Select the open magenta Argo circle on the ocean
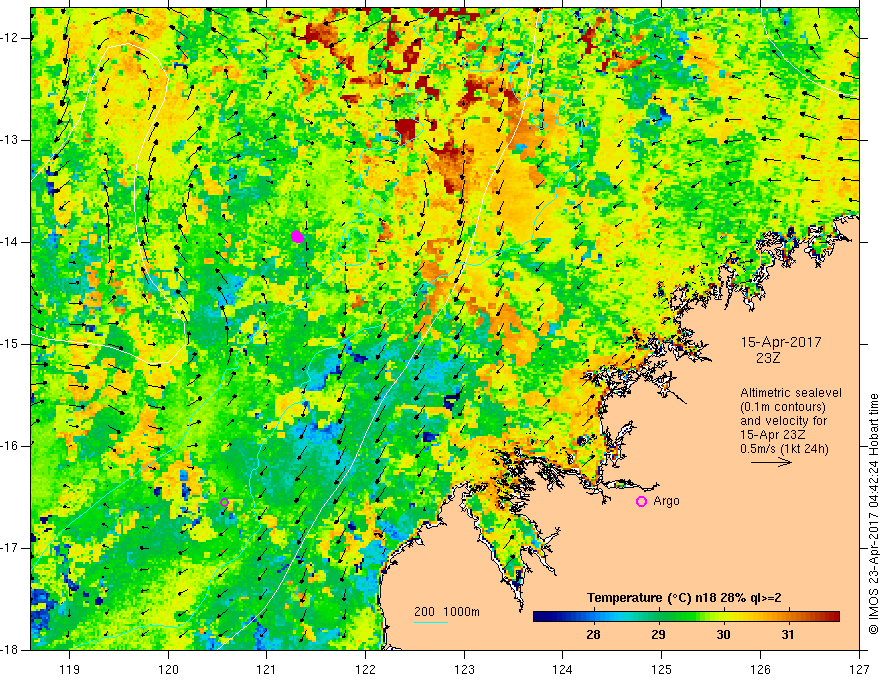 pyautogui.click(x=224, y=502)
